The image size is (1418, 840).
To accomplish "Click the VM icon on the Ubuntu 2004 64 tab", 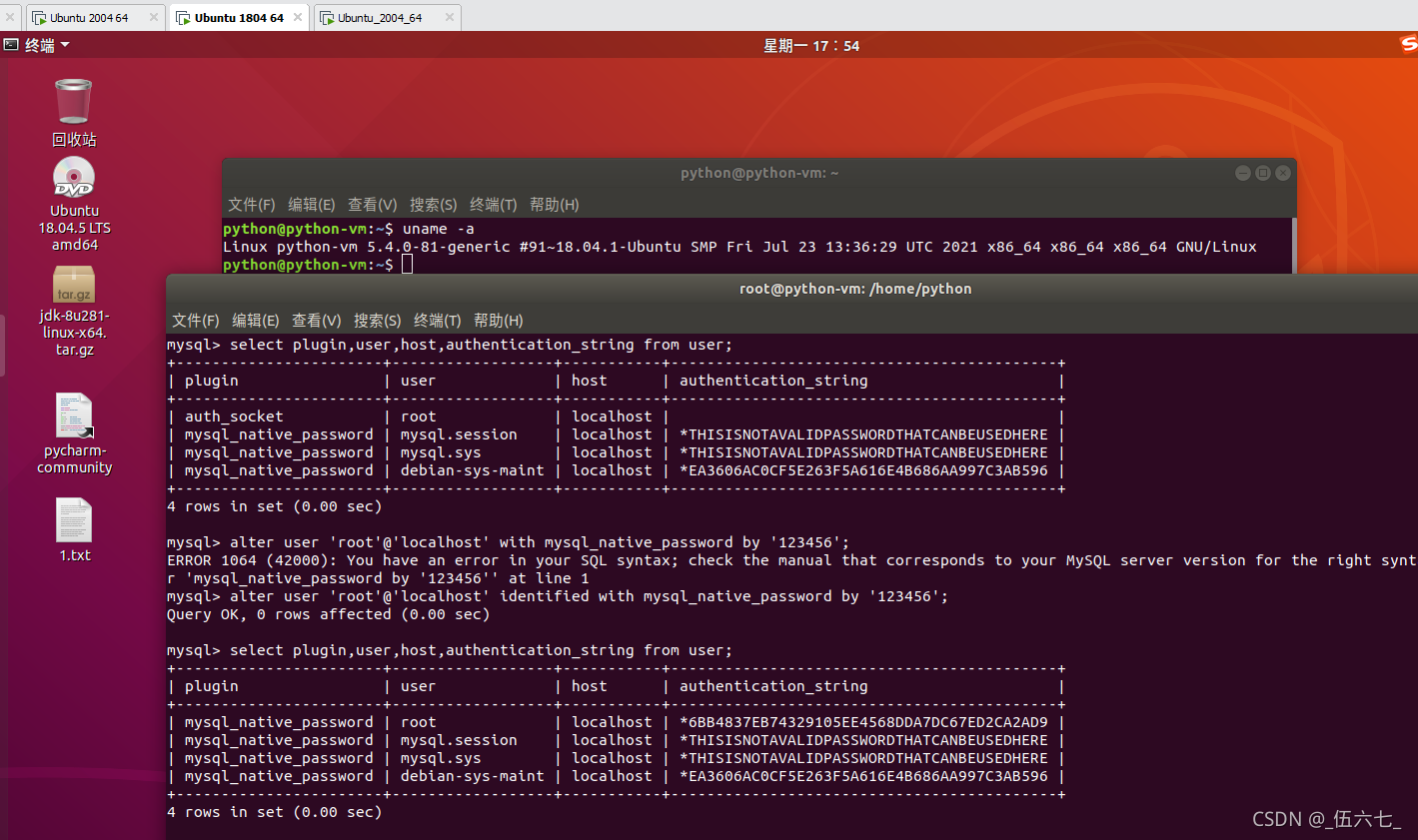I will [x=39, y=18].
